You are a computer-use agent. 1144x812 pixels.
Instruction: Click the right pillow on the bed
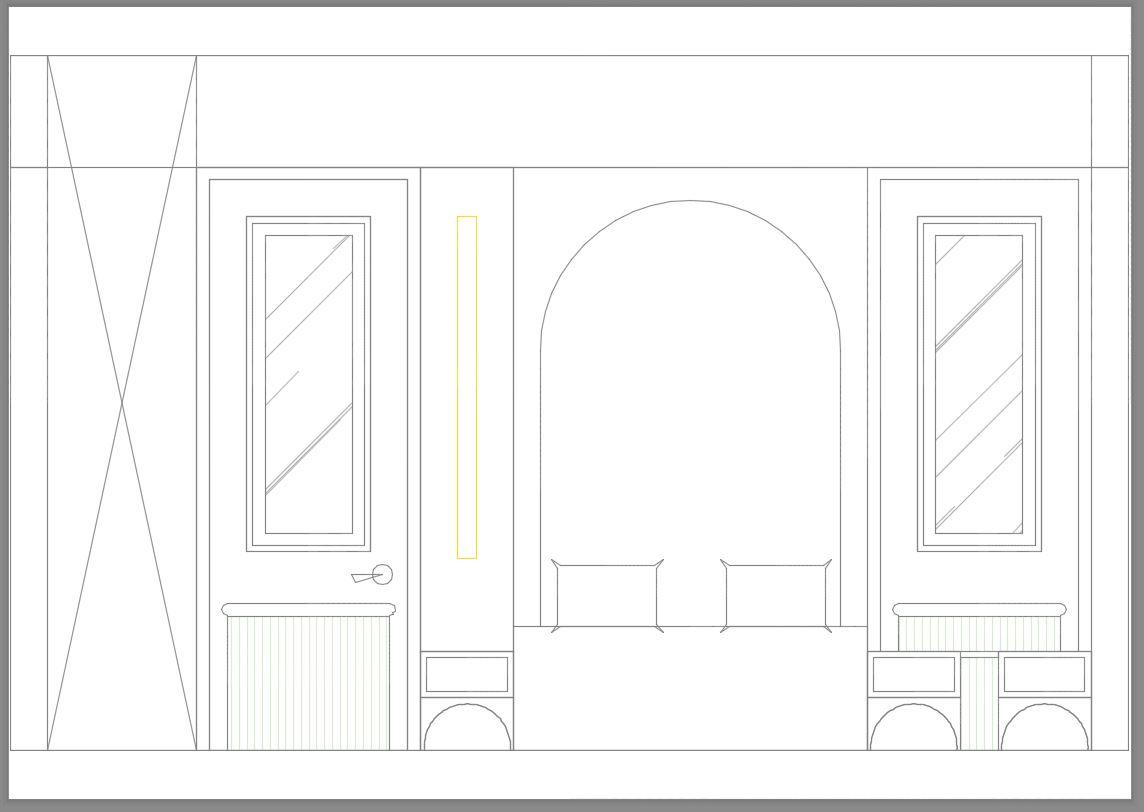(776, 596)
